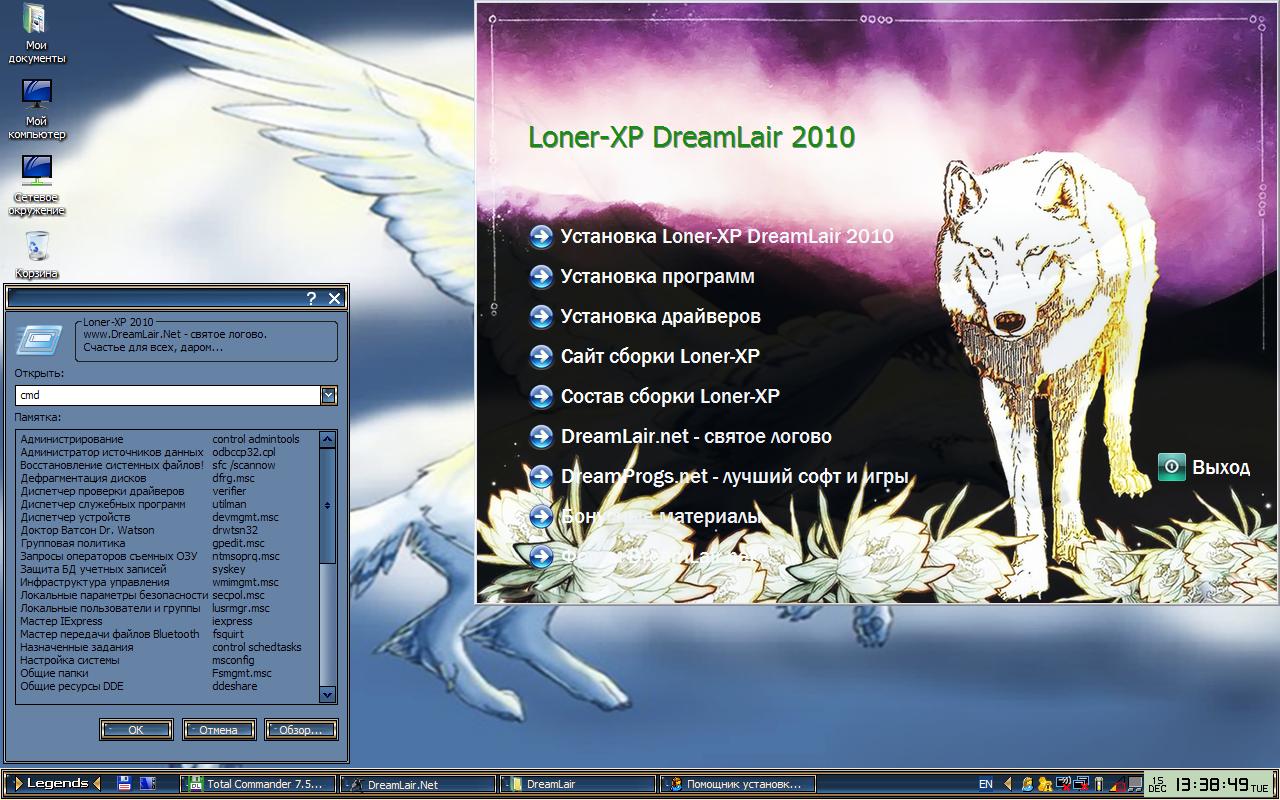Open the Сайт сборки Loner-XP link
The image size is (1280, 800).
[x=659, y=356]
